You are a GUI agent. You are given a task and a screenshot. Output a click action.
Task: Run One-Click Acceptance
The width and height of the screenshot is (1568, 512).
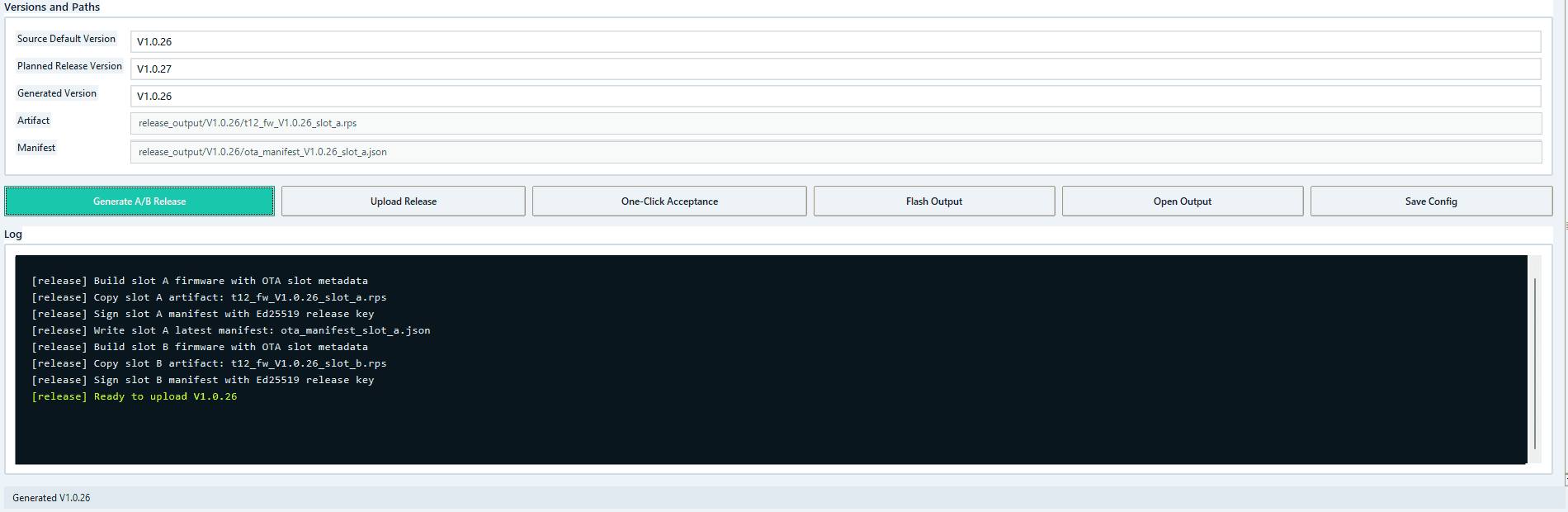pyautogui.click(x=669, y=201)
